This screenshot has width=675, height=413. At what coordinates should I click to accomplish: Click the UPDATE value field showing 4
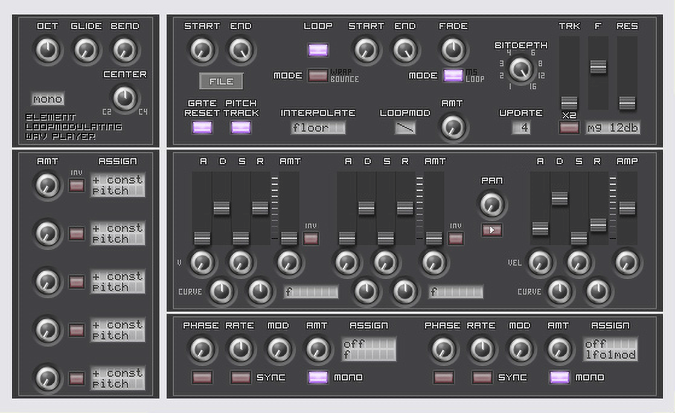[521, 127]
